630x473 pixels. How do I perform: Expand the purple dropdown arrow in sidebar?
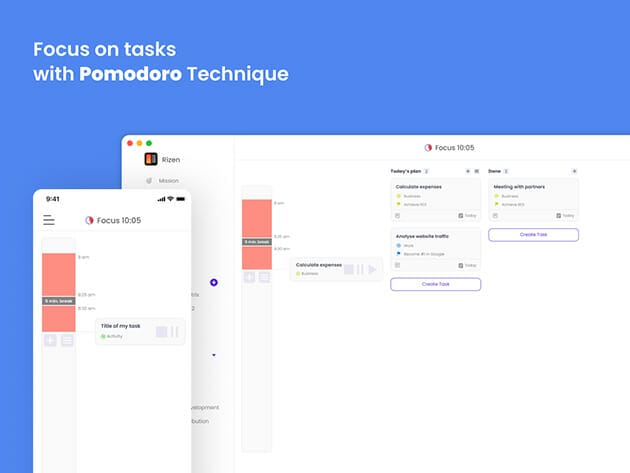(x=214, y=355)
